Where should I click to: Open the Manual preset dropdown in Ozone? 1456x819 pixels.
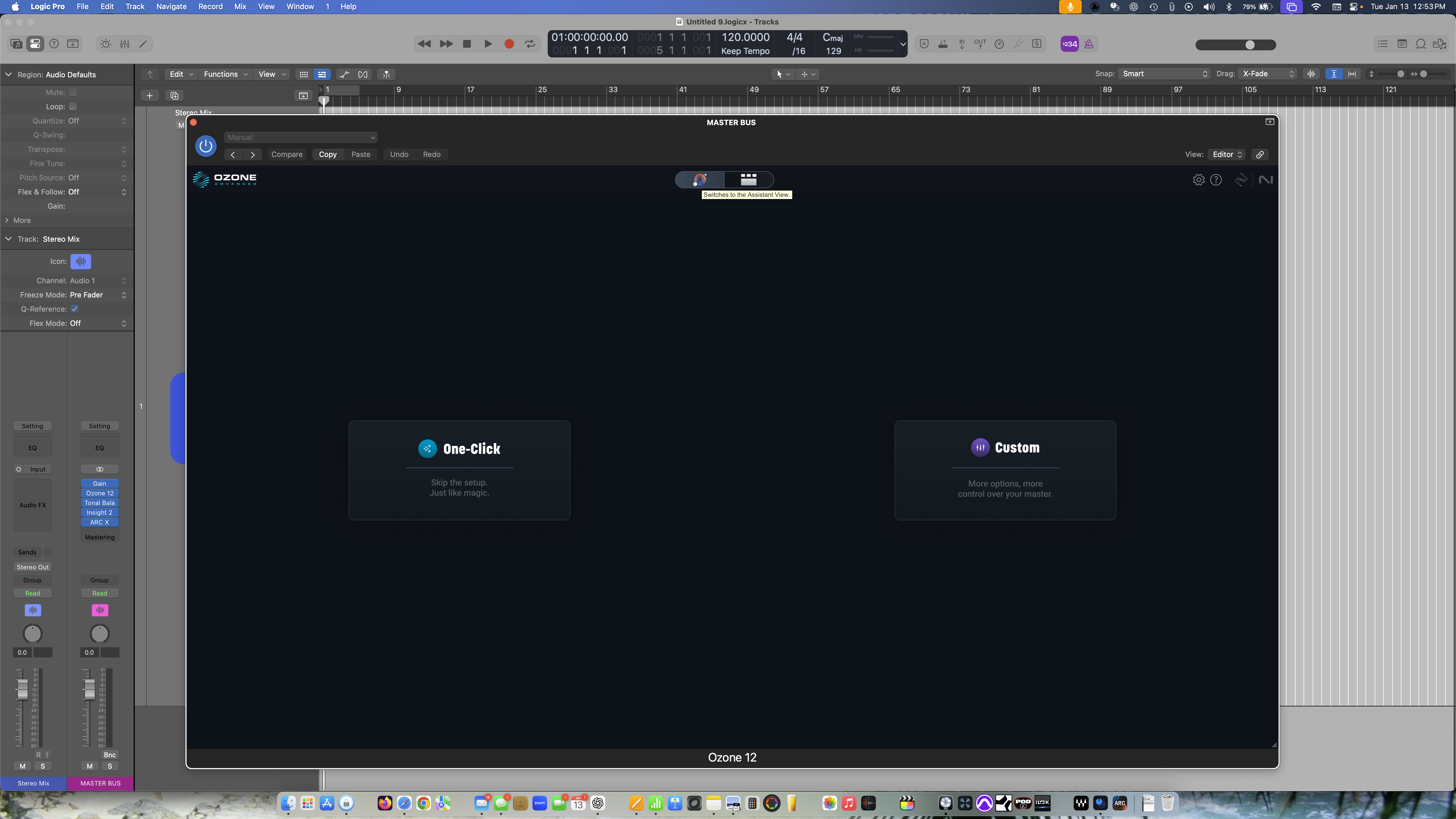tap(301, 137)
